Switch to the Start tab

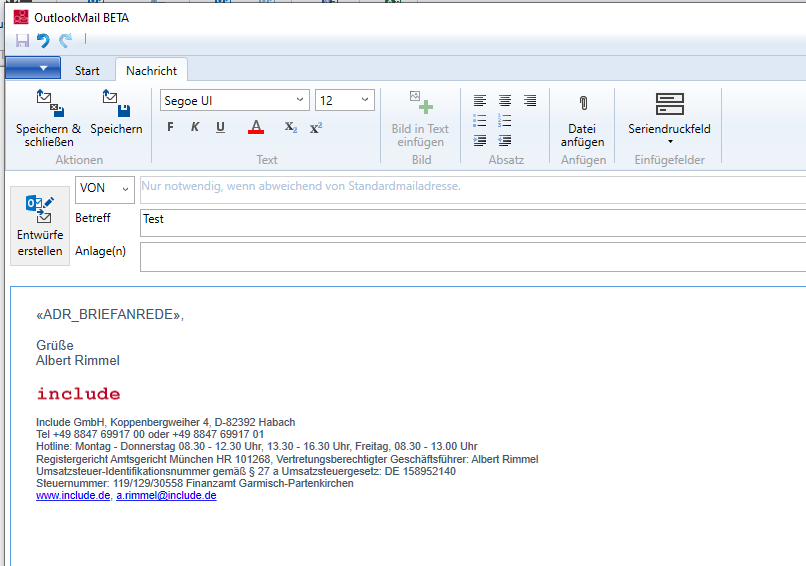click(87, 71)
